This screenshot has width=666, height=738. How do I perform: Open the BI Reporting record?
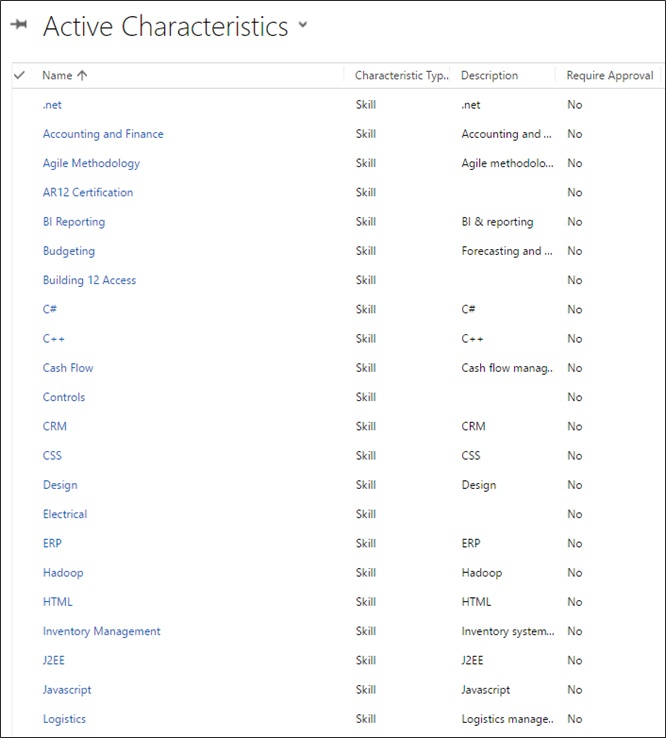pyautogui.click(x=74, y=222)
